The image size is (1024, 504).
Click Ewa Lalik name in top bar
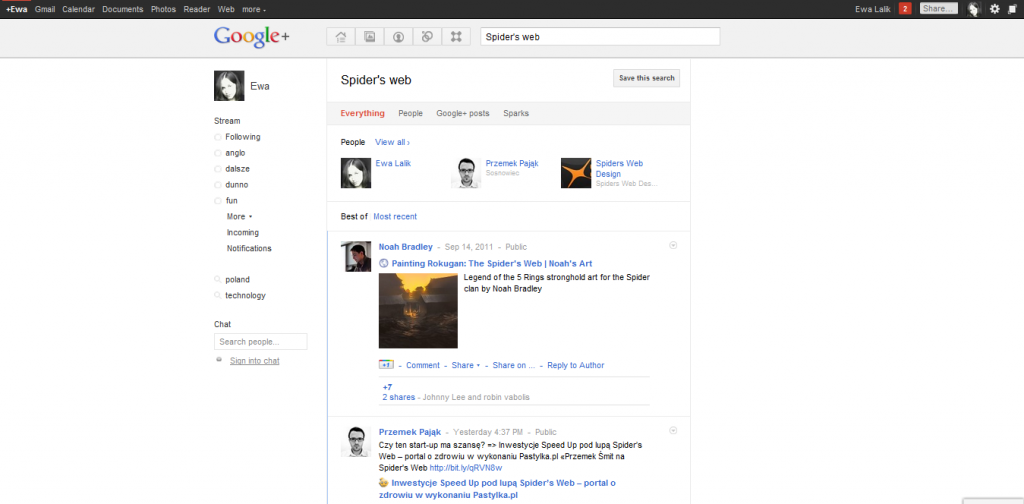click(873, 10)
